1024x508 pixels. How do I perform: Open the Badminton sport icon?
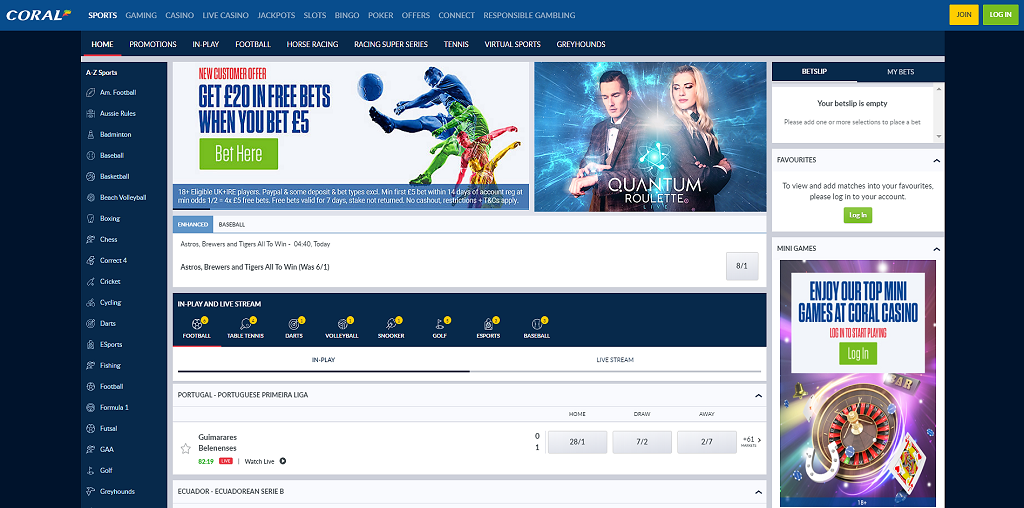pos(91,135)
